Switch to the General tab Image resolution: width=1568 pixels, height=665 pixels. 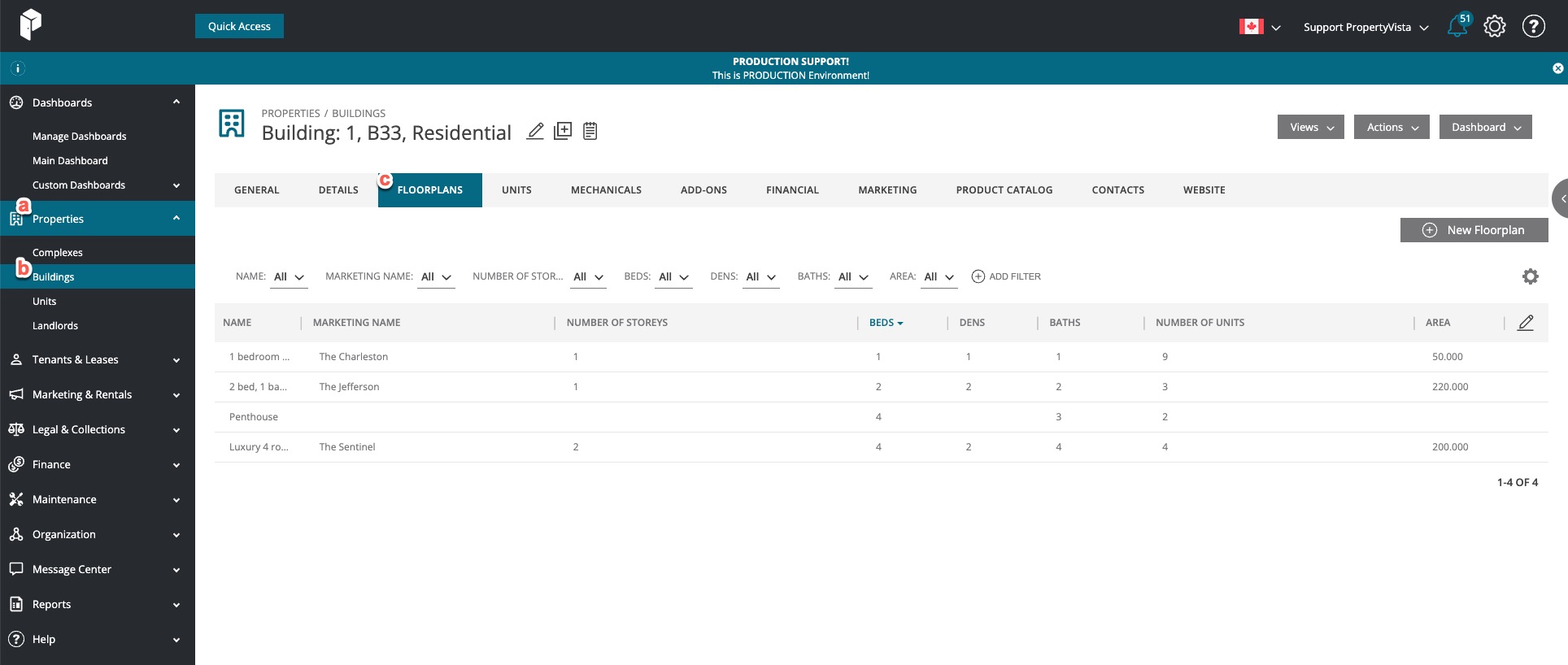click(257, 190)
